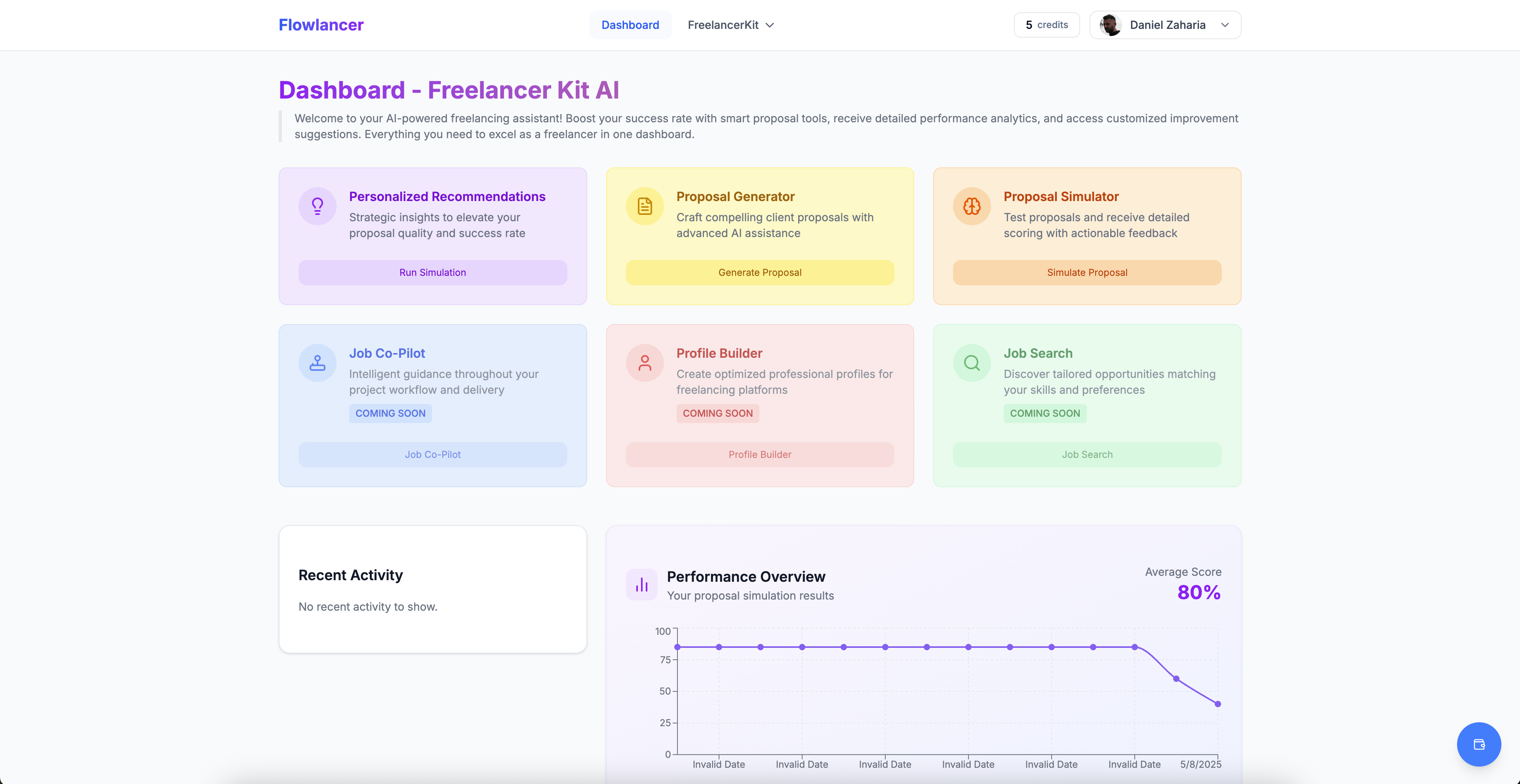1520x784 pixels.
Task: Open the floating blue wallet button
Action: pos(1479,744)
